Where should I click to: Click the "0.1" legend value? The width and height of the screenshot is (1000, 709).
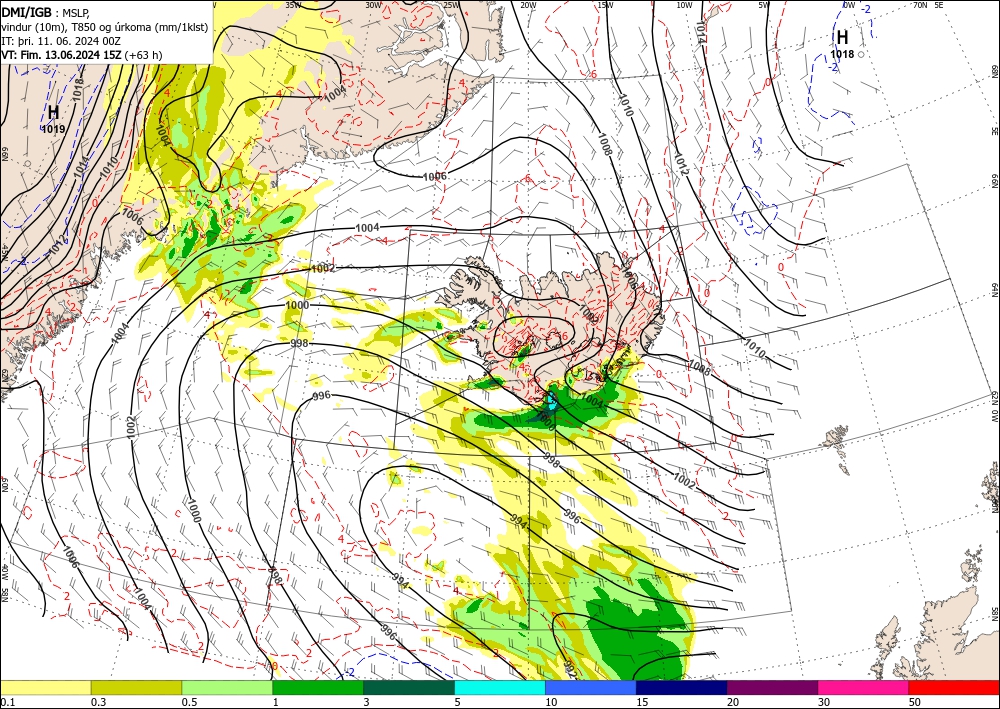click(x=7, y=702)
